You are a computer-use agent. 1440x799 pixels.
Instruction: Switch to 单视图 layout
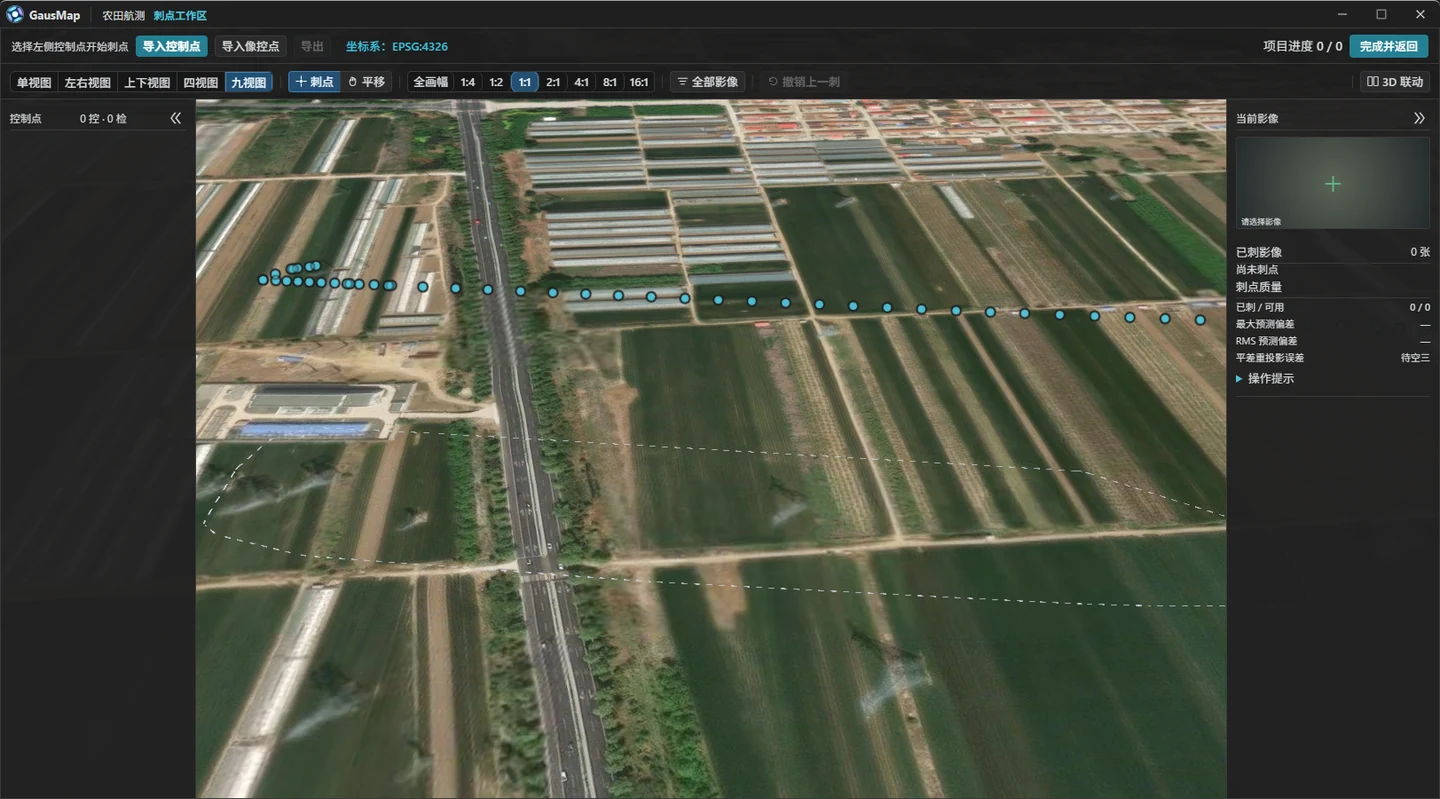[34, 82]
